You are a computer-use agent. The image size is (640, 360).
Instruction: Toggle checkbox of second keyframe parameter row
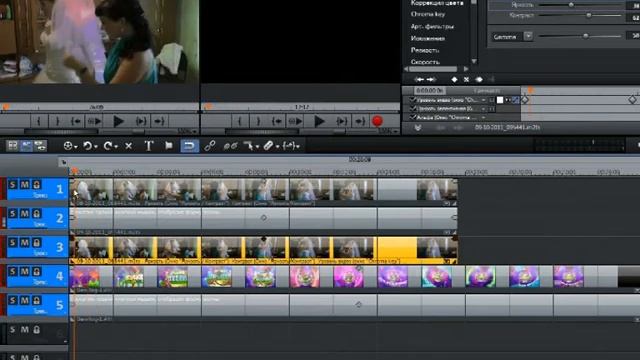pyautogui.click(x=412, y=109)
